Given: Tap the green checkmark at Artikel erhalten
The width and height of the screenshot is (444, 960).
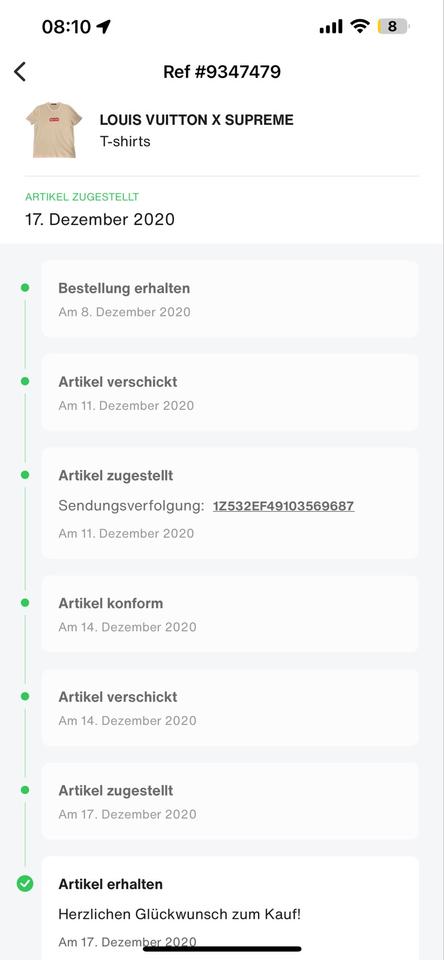Looking at the screenshot, I should click(25, 883).
